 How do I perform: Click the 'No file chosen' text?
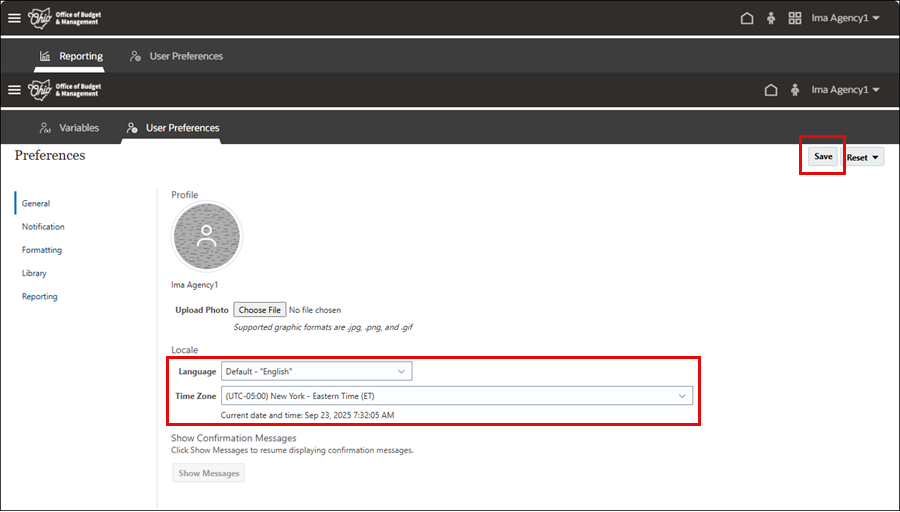315,310
